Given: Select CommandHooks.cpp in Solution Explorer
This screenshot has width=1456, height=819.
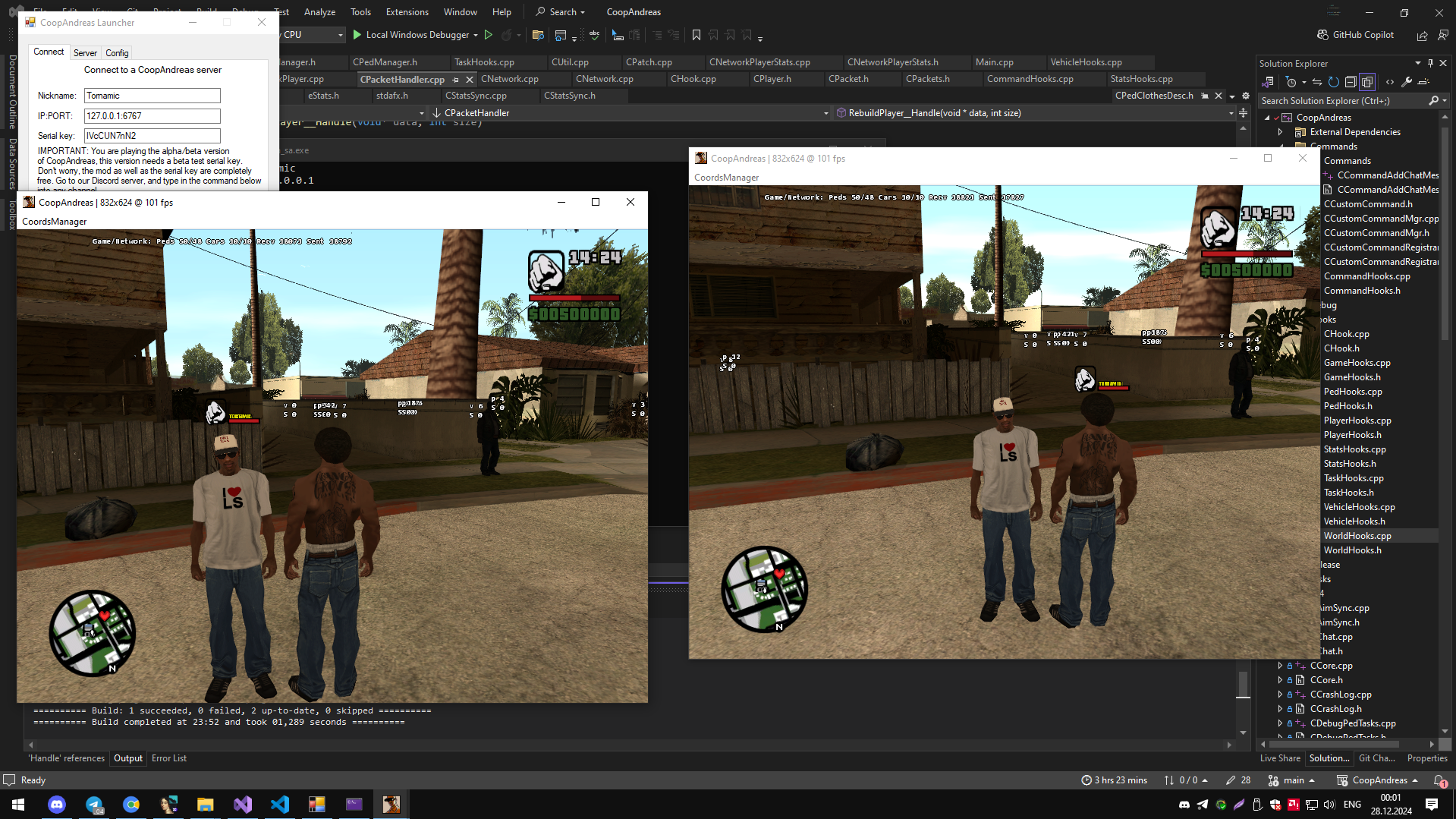Looking at the screenshot, I should [1366, 276].
